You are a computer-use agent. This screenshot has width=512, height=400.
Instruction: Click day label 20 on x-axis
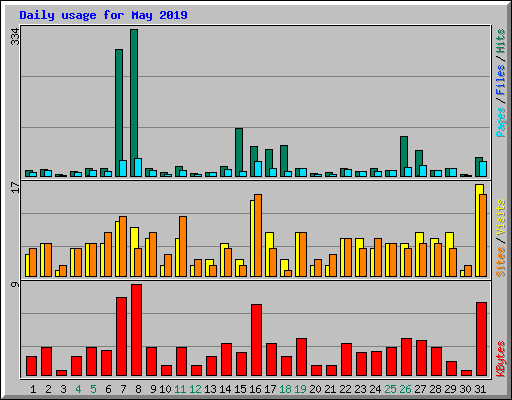[x=315, y=389]
